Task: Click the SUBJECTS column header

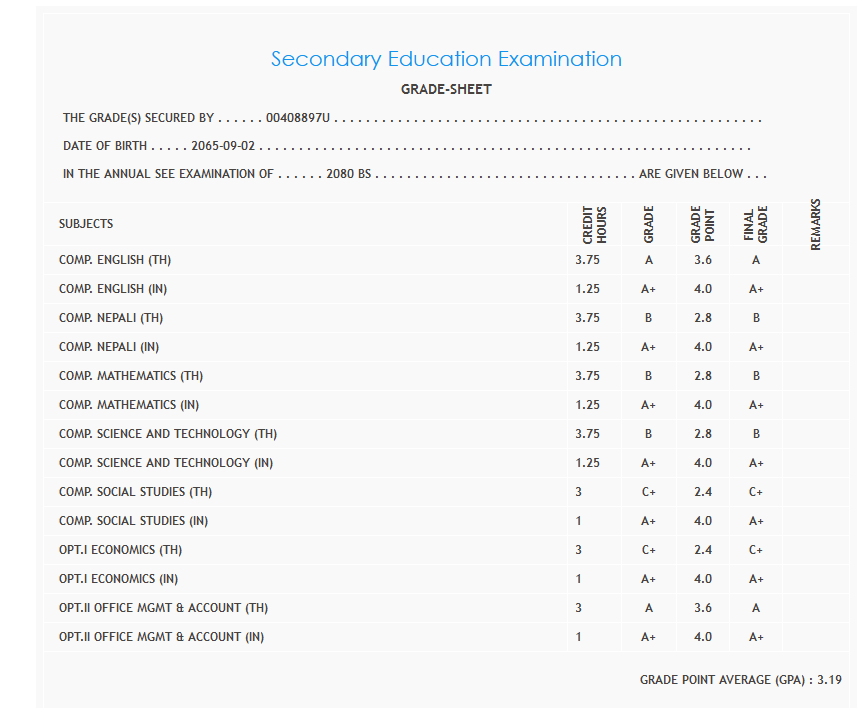Action: click(86, 224)
